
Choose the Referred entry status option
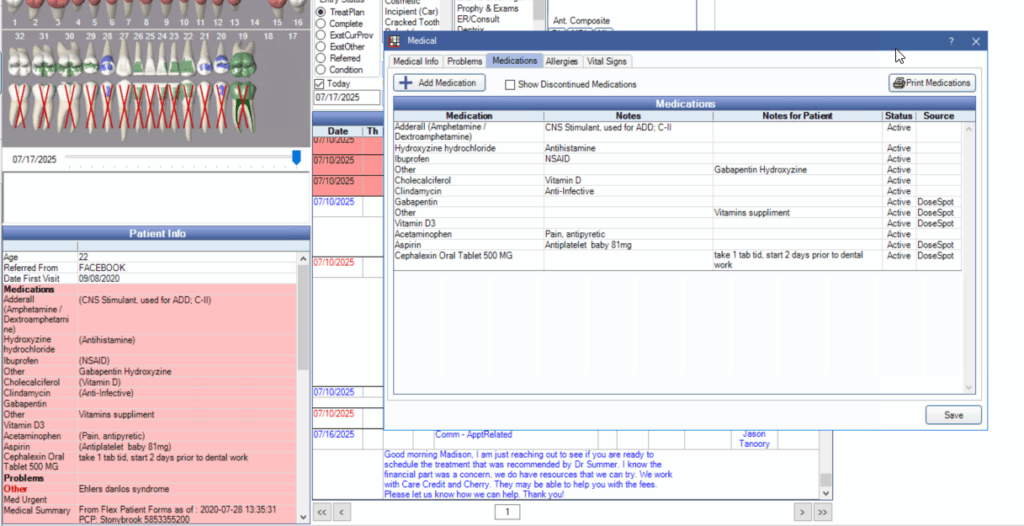pyautogui.click(x=321, y=58)
